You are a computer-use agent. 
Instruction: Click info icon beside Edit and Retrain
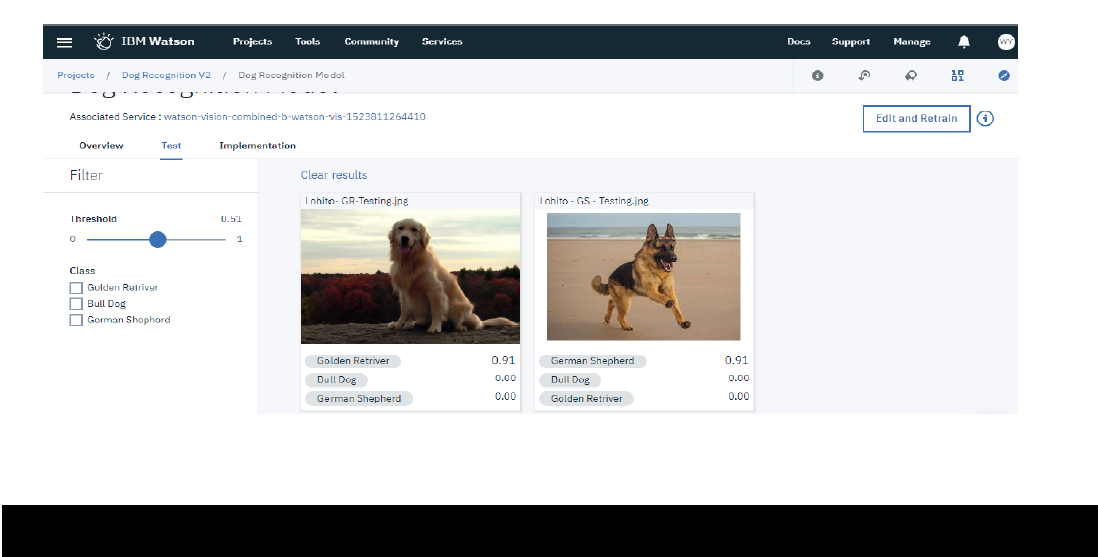pyautogui.click(x=985, y=118)
